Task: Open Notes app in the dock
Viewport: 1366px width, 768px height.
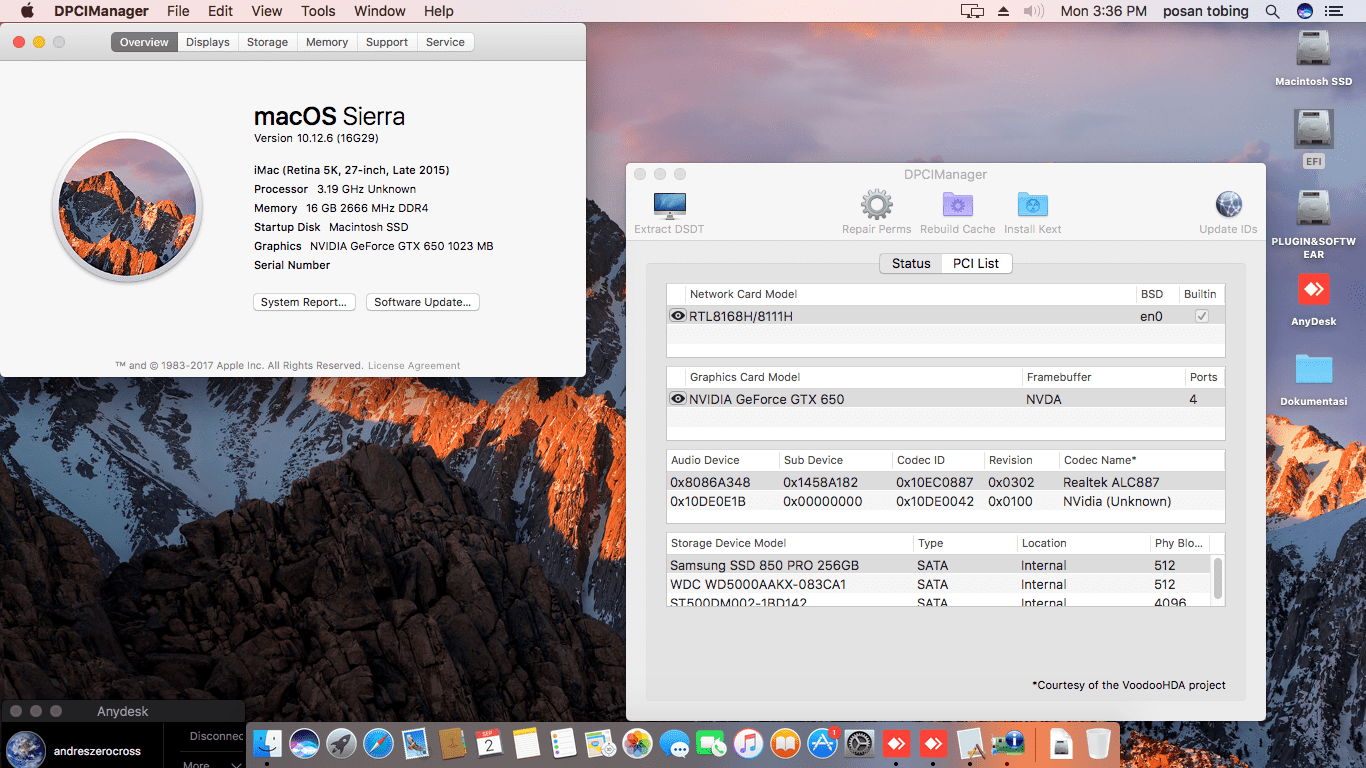Action: coord(526,743)
